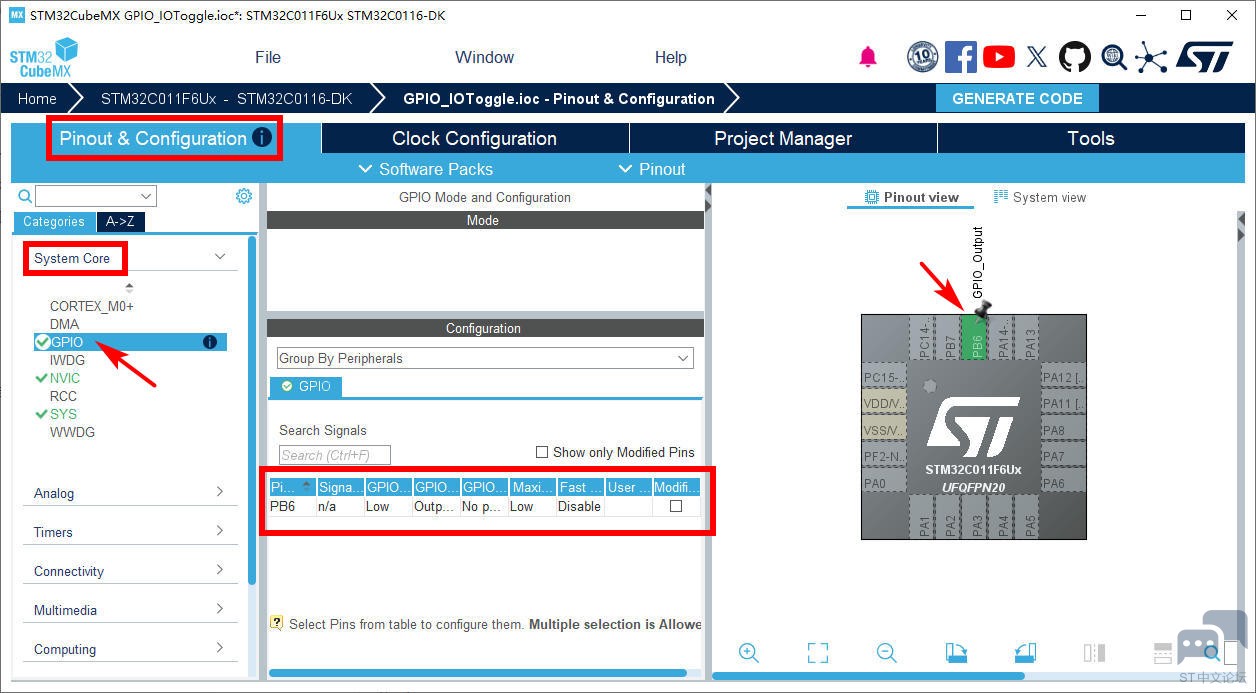Image resolution: width=1256 pixels, height=693 pixels.
Task: Open the File menu
Action: tap(268, 57)
